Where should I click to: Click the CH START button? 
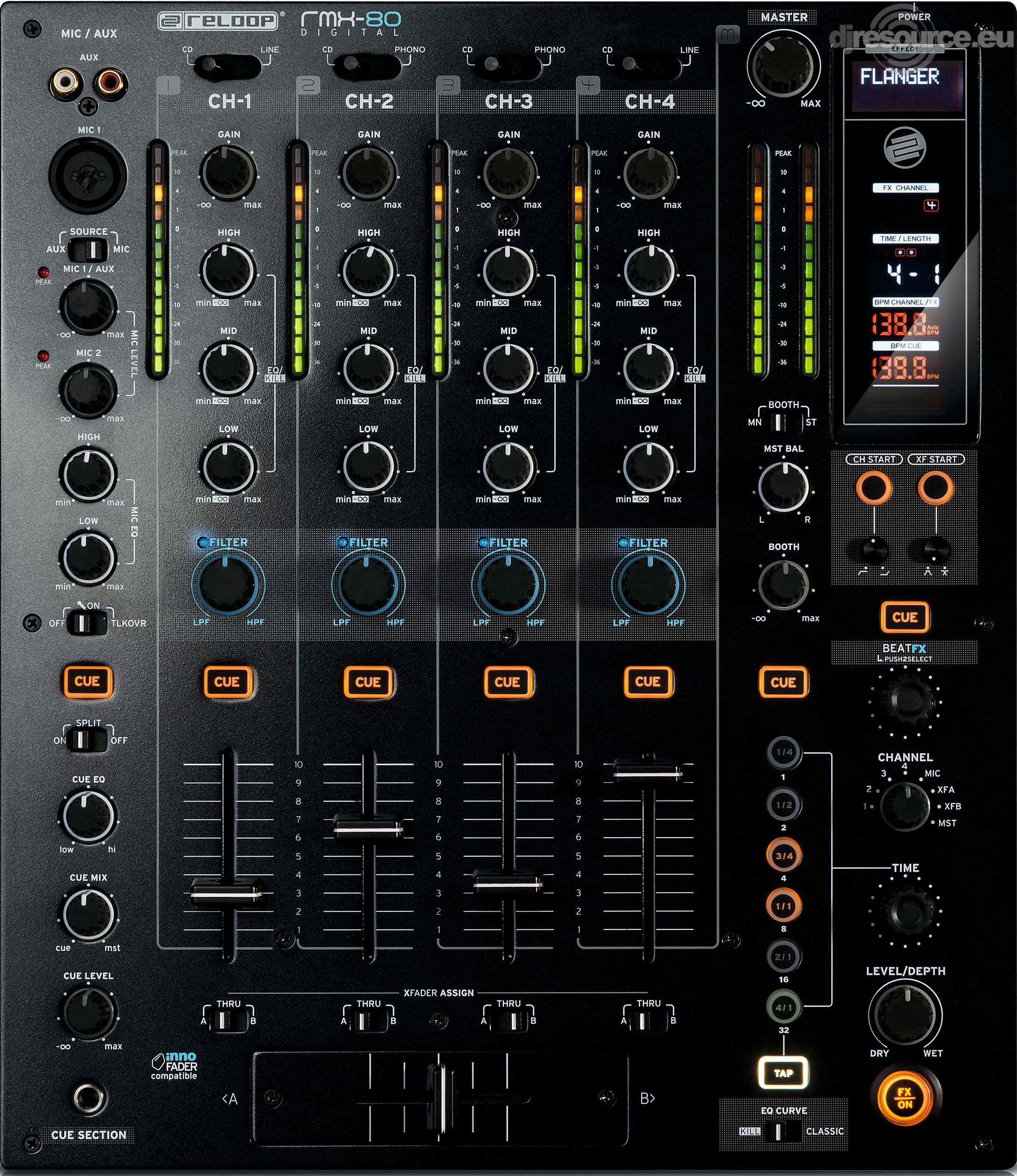click(x=874, y=488)
